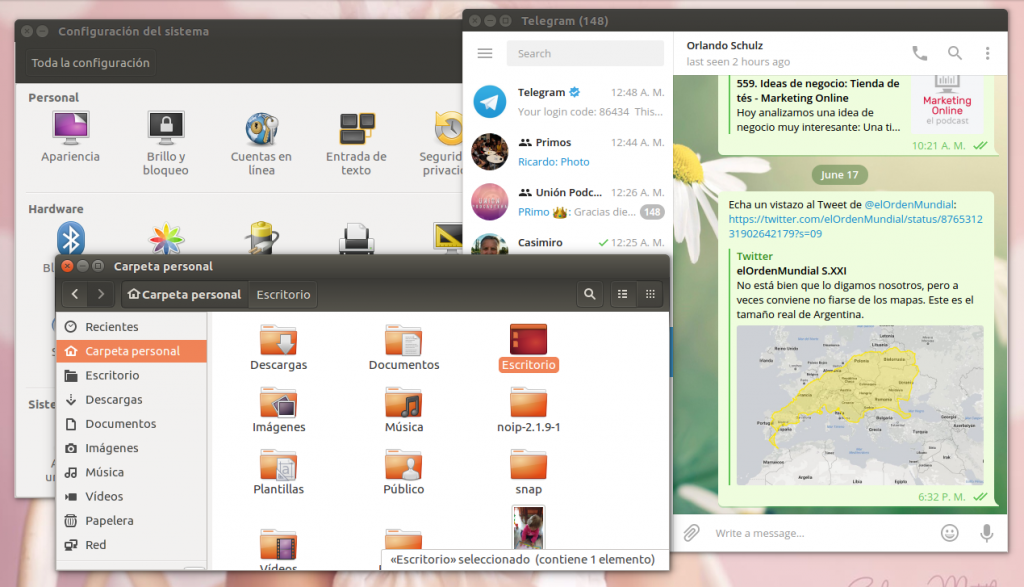The height and width of the screenshot is (587, 1024).
Task: Open Imágenes in sidebar
Action: coord(132,447)
